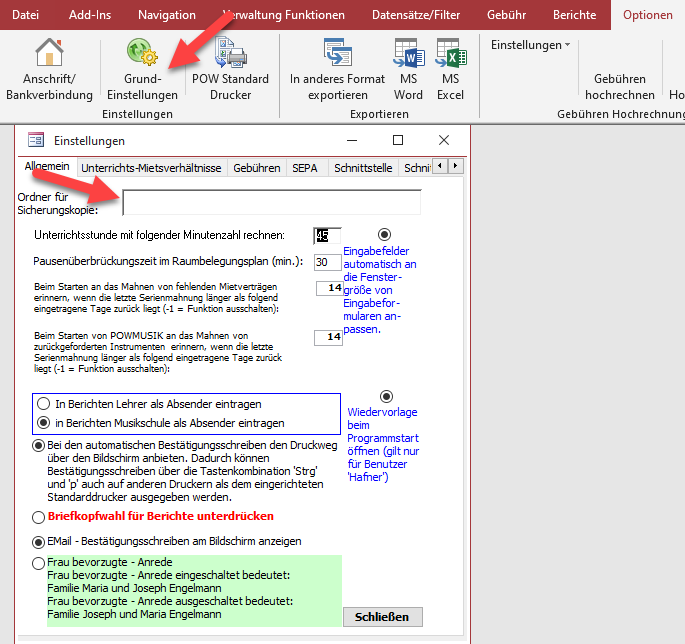The image size is (685, 644).
Task: Select POW Standard Drucker icon
Action: click(x=230, y=53)
